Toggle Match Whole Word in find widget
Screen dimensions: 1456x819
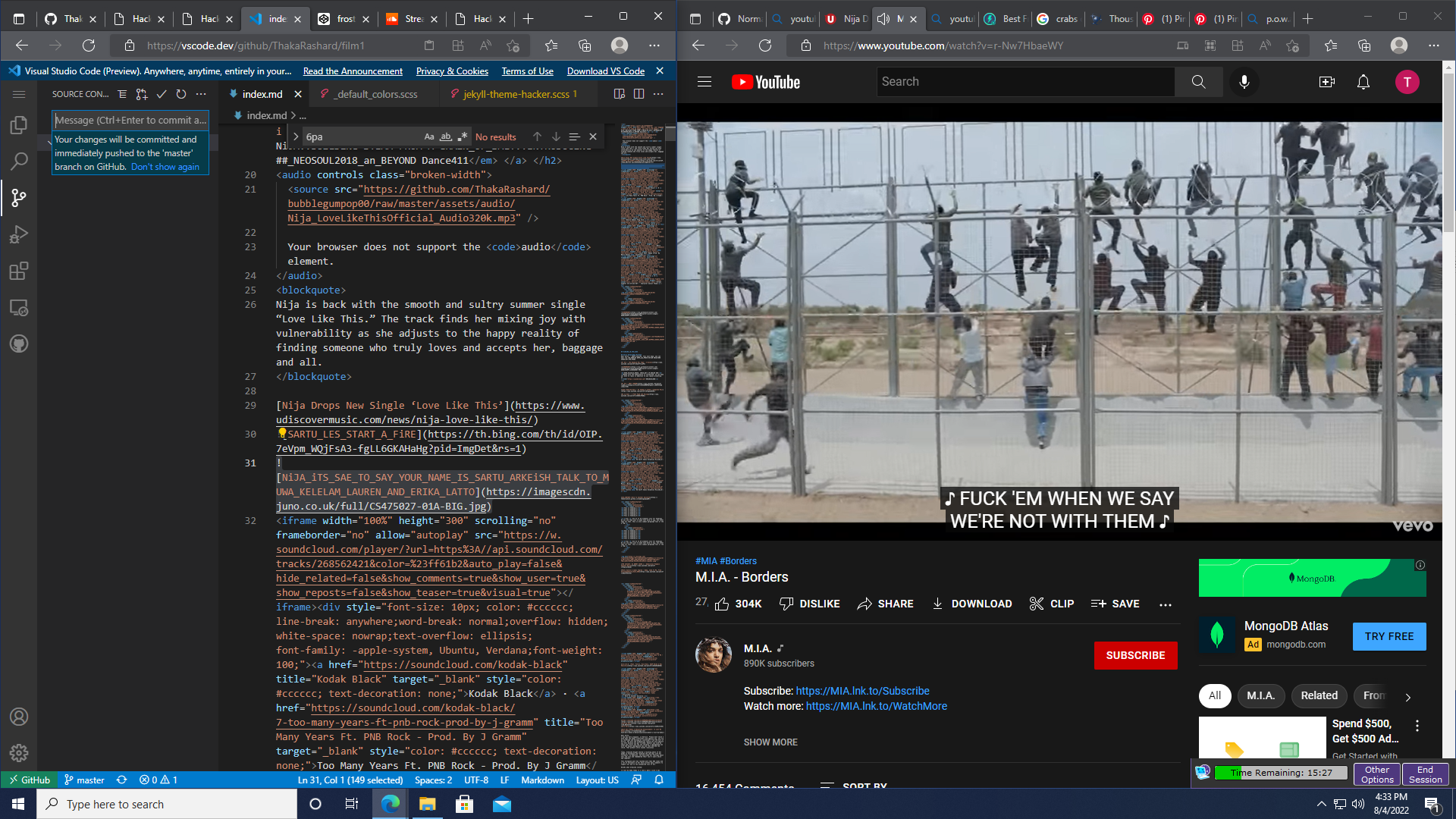(x=446, y=136)
